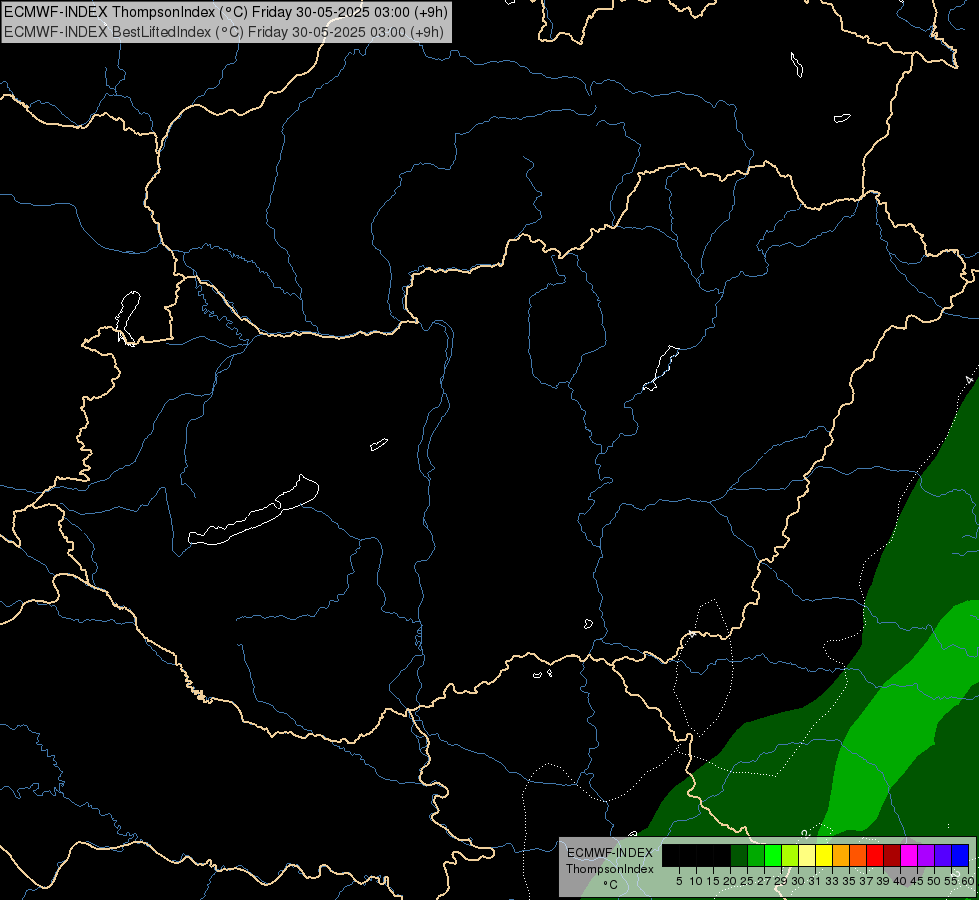The width and height of the screenshot is (979, 900).
Task: Click the legend tick value 15
Action: point(714,881)
